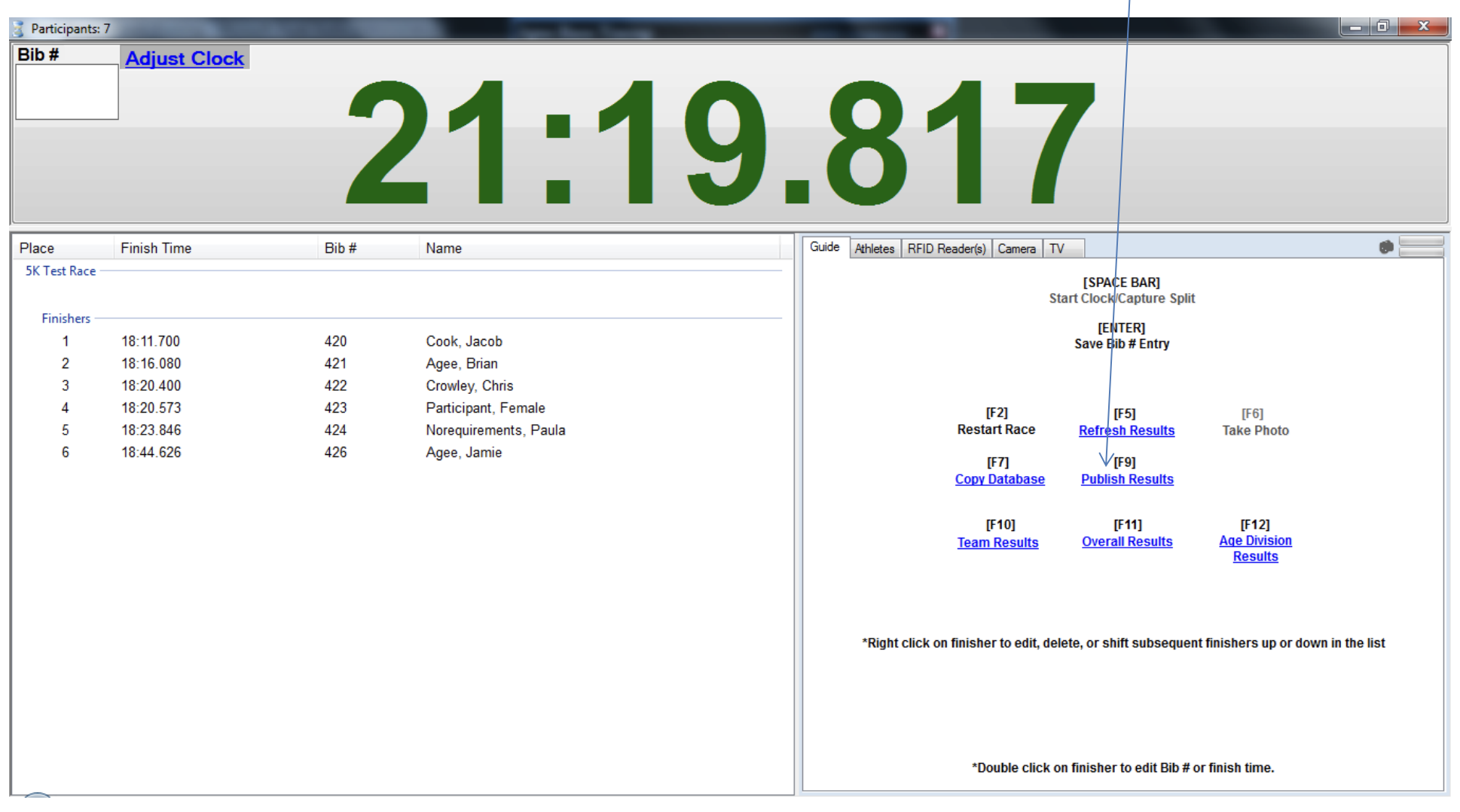View Overall Results link
Viewport: 1460px width, 812px height.
pos(1126,542)
